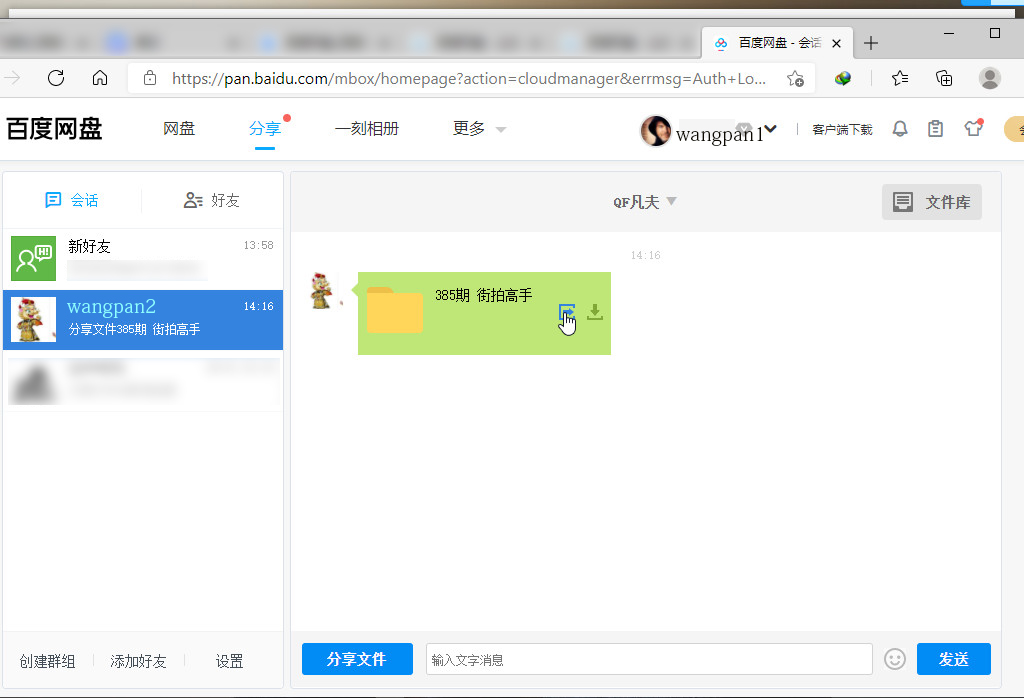Viewport: 1024px width, 698px height.
Task: Expand the QF凡夫 chat title dropdown
Action: 644,201
